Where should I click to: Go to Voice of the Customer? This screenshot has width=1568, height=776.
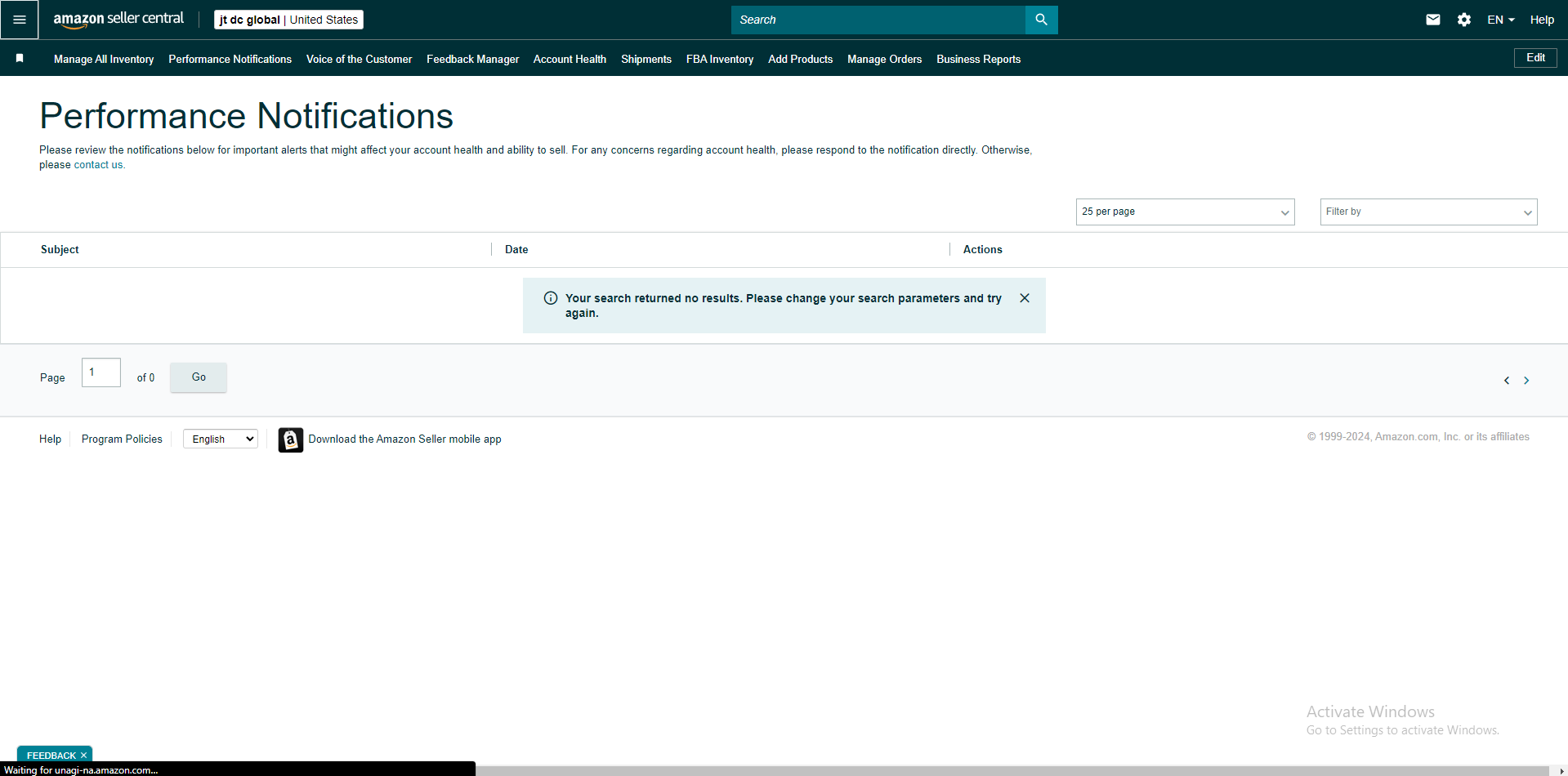coord(359,59)
